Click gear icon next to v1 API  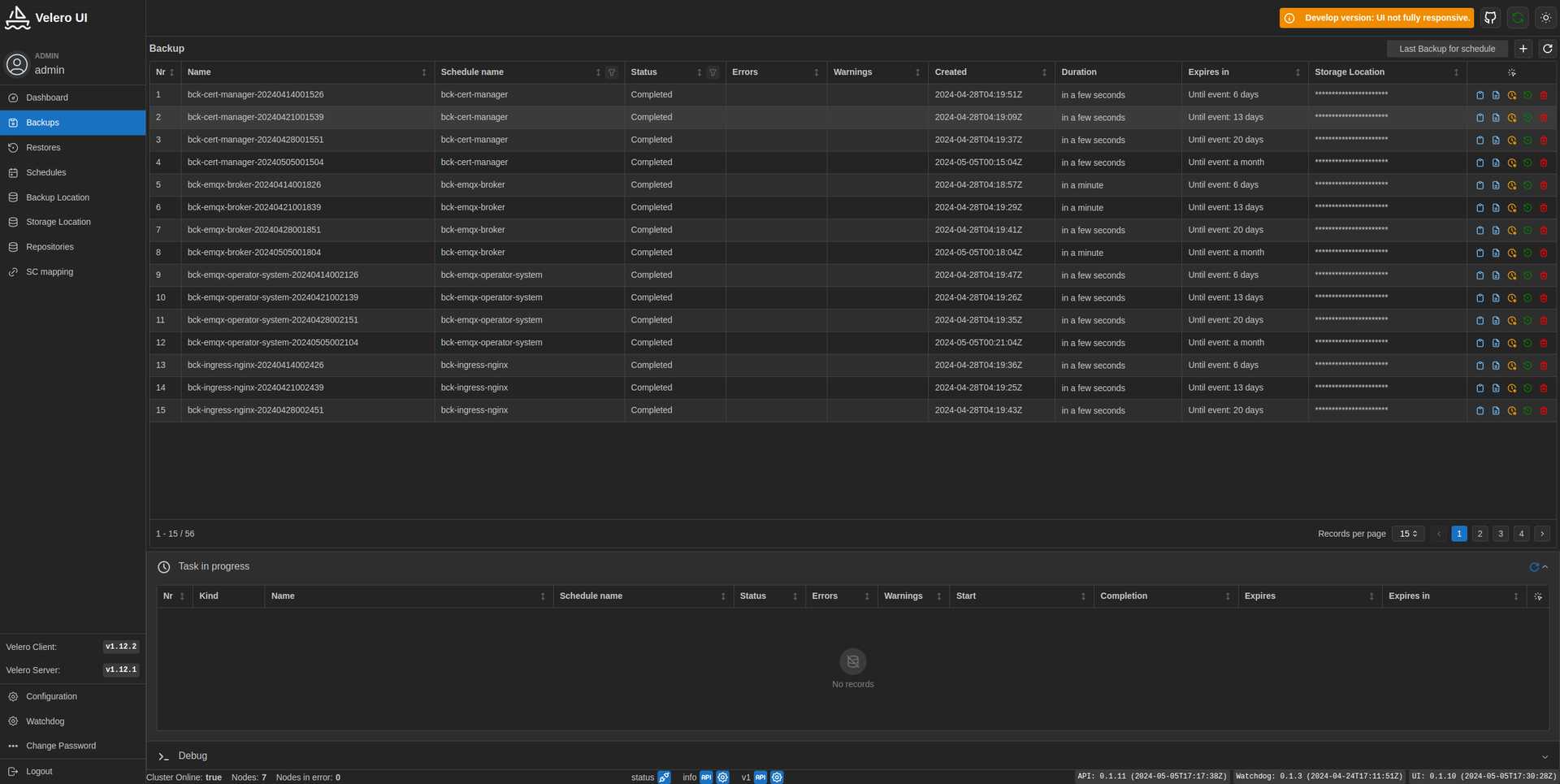[x=777, y=778]
